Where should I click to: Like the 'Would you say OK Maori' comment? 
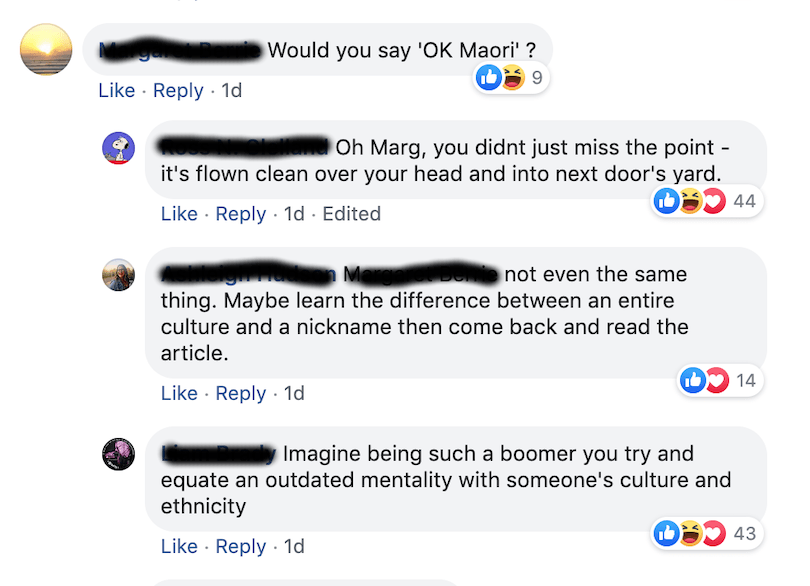pyautogui.click(x=116, y=91)
